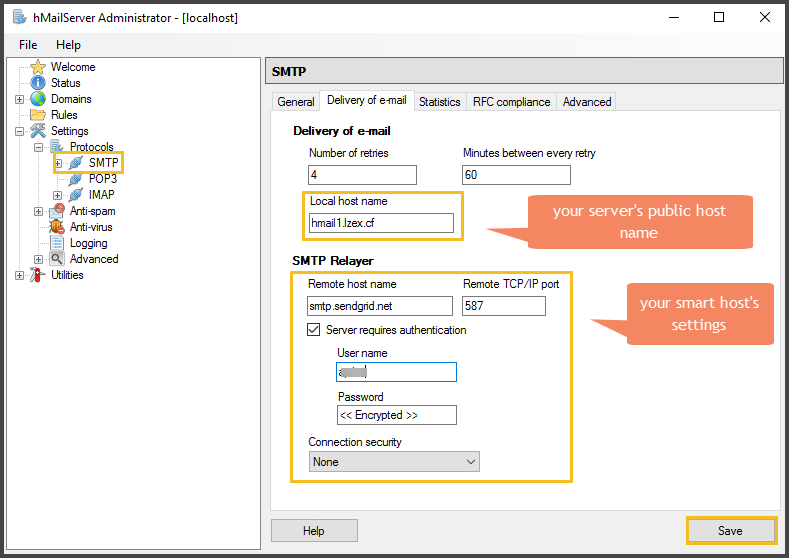This screenshot has width=789, height=558.
Task: Click the Domains globe icon
Action: click(x=38, y=99)
